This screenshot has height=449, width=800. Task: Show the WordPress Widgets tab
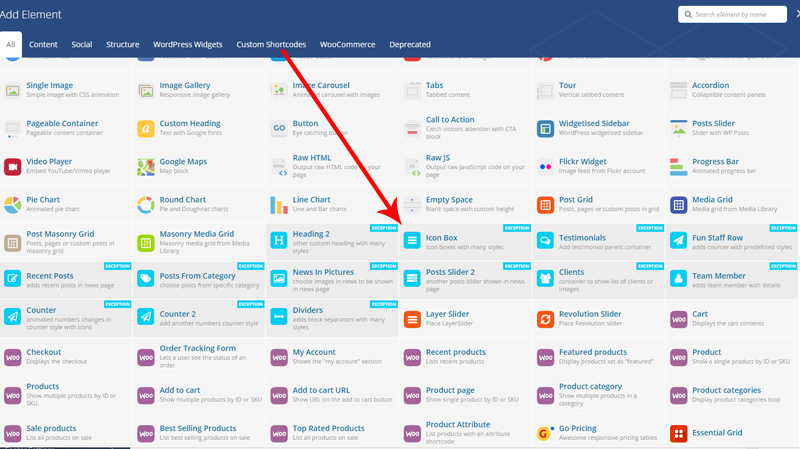188,44
